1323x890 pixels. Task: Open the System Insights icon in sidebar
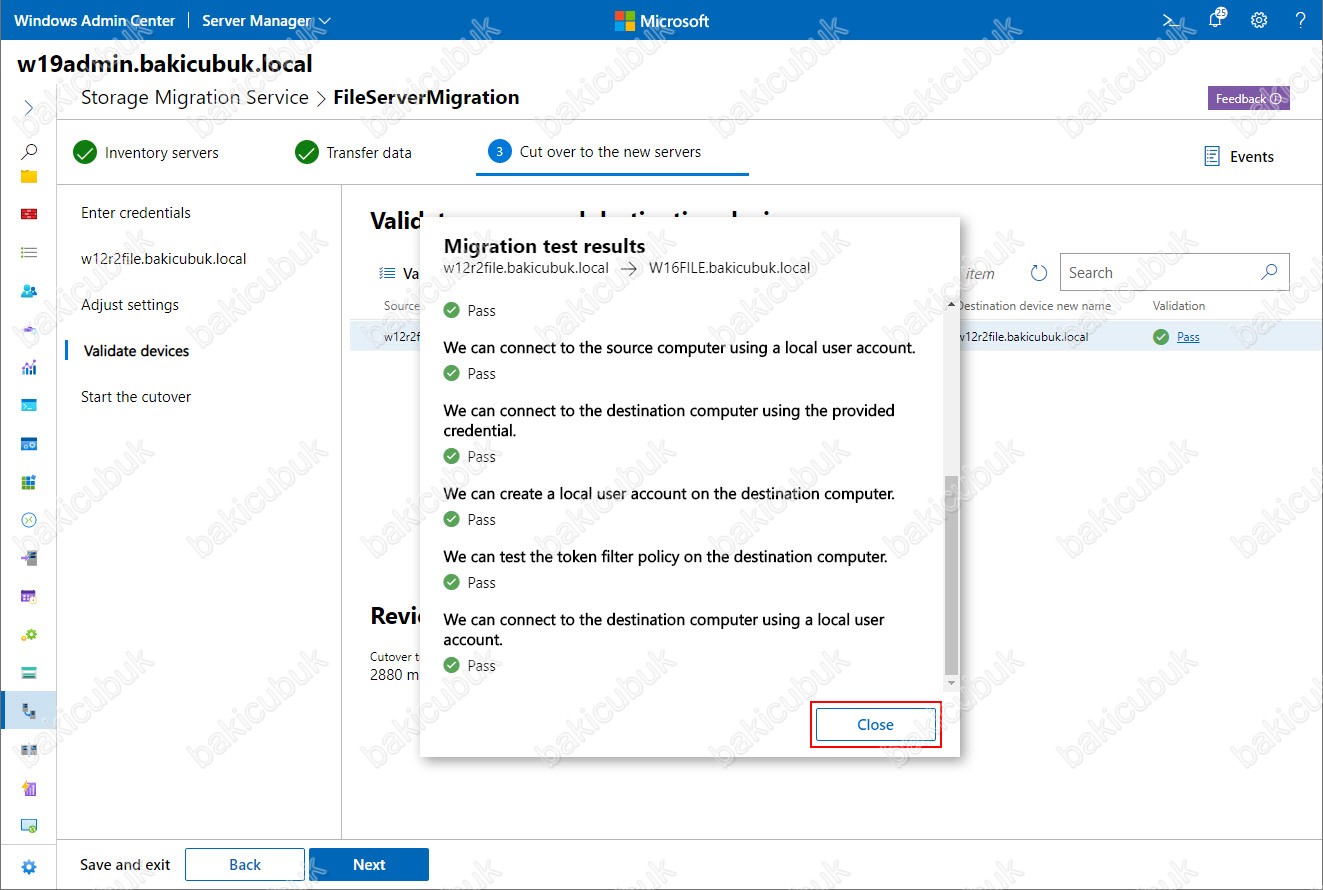point(29,788)
